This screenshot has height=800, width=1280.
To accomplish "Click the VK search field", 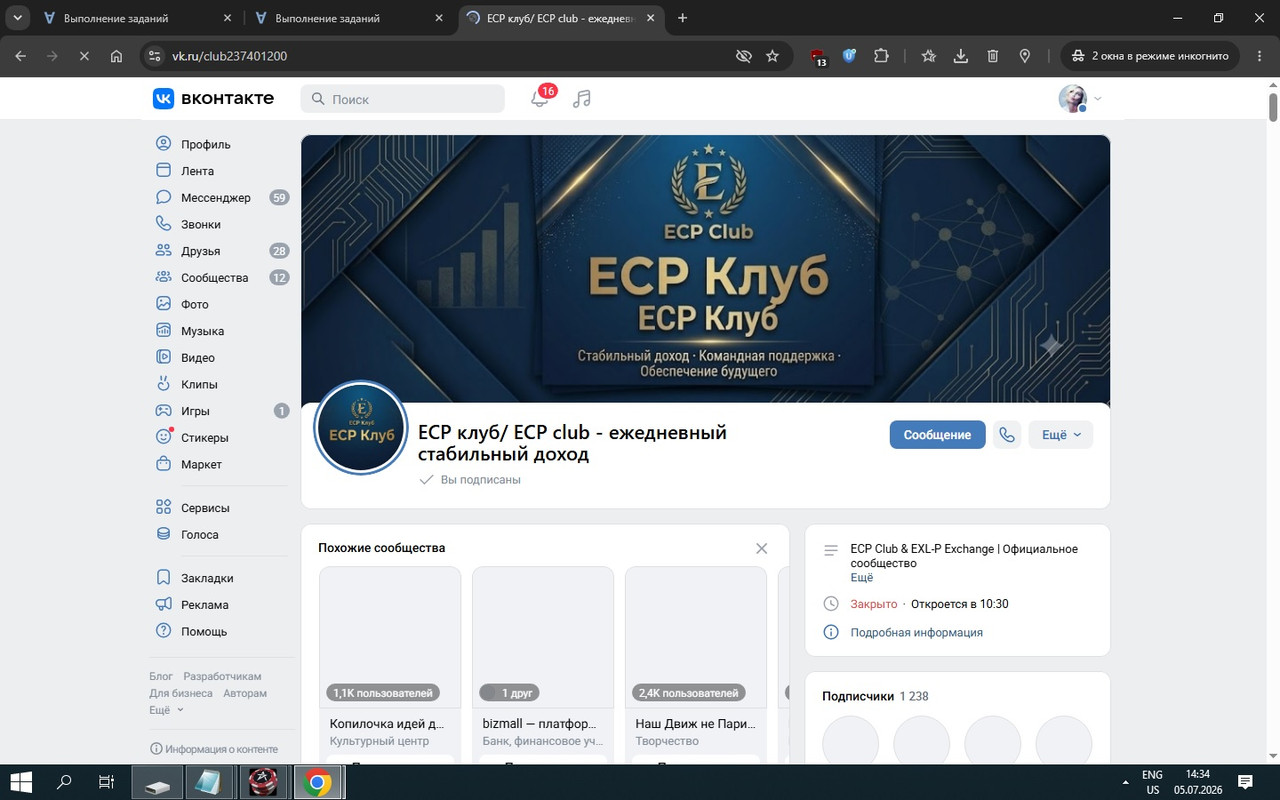I will (403, 98).
